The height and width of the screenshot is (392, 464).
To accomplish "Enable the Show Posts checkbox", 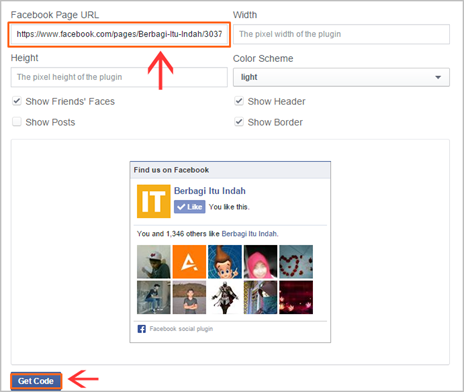I will pyautogui.click(x=17, y=122).
